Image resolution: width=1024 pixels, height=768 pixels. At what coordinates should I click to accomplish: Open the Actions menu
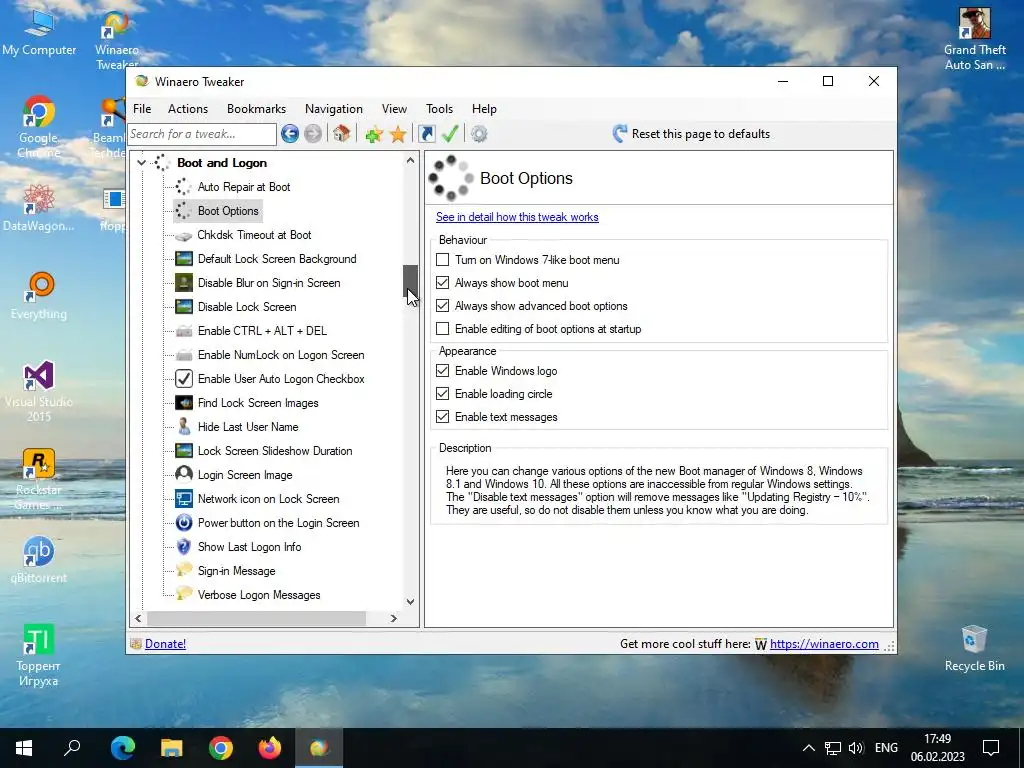tap(188, 109)
